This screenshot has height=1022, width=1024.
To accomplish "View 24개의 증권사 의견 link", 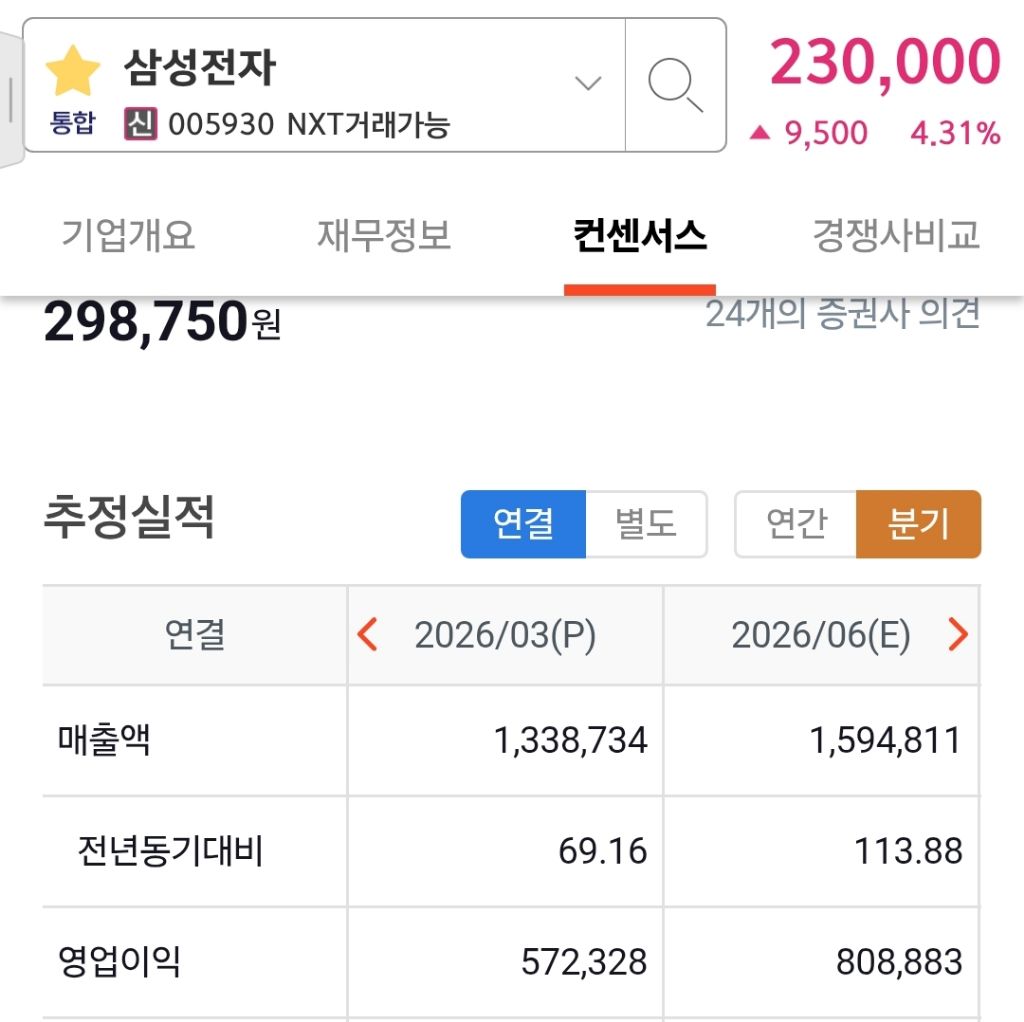I will pyautogui.click(x=842, y=313).
